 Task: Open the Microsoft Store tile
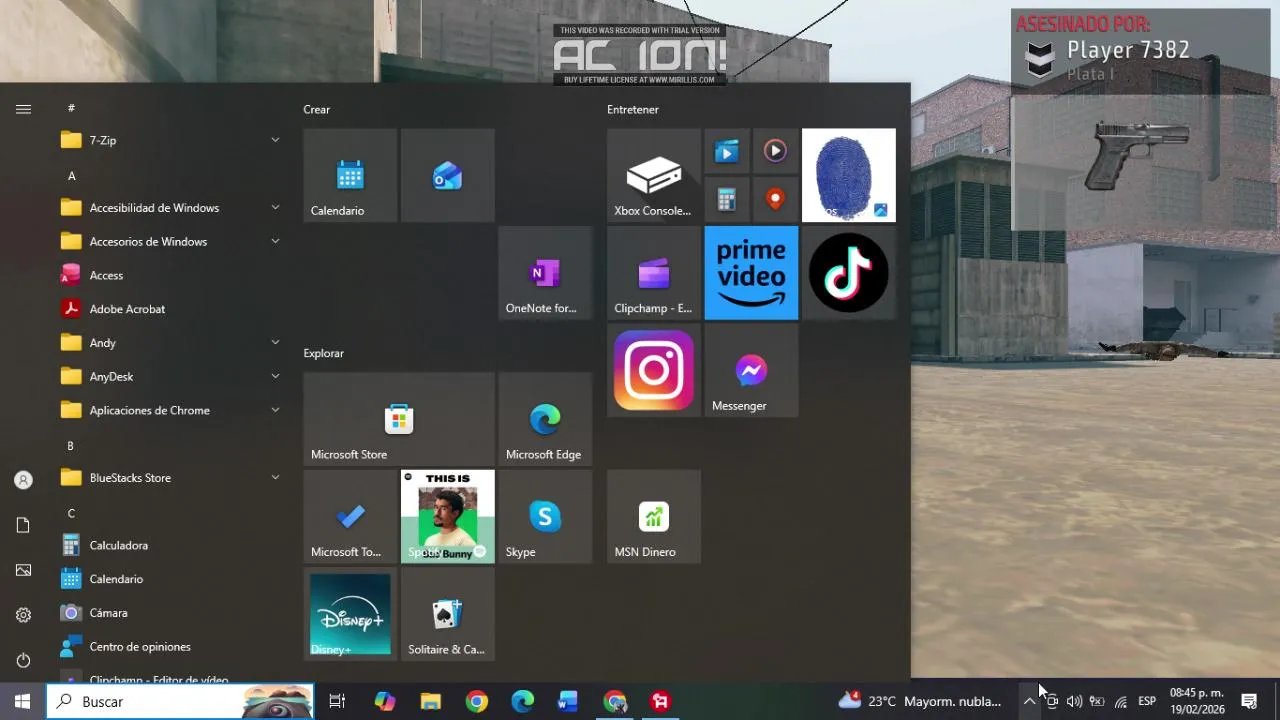tap(399, 419)
